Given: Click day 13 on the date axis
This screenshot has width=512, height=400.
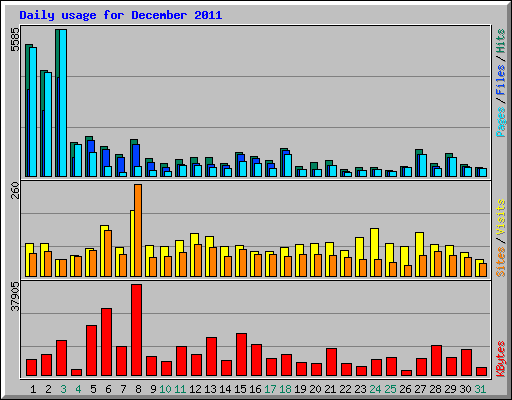Looking at the screenshot, I should (210, 389).
